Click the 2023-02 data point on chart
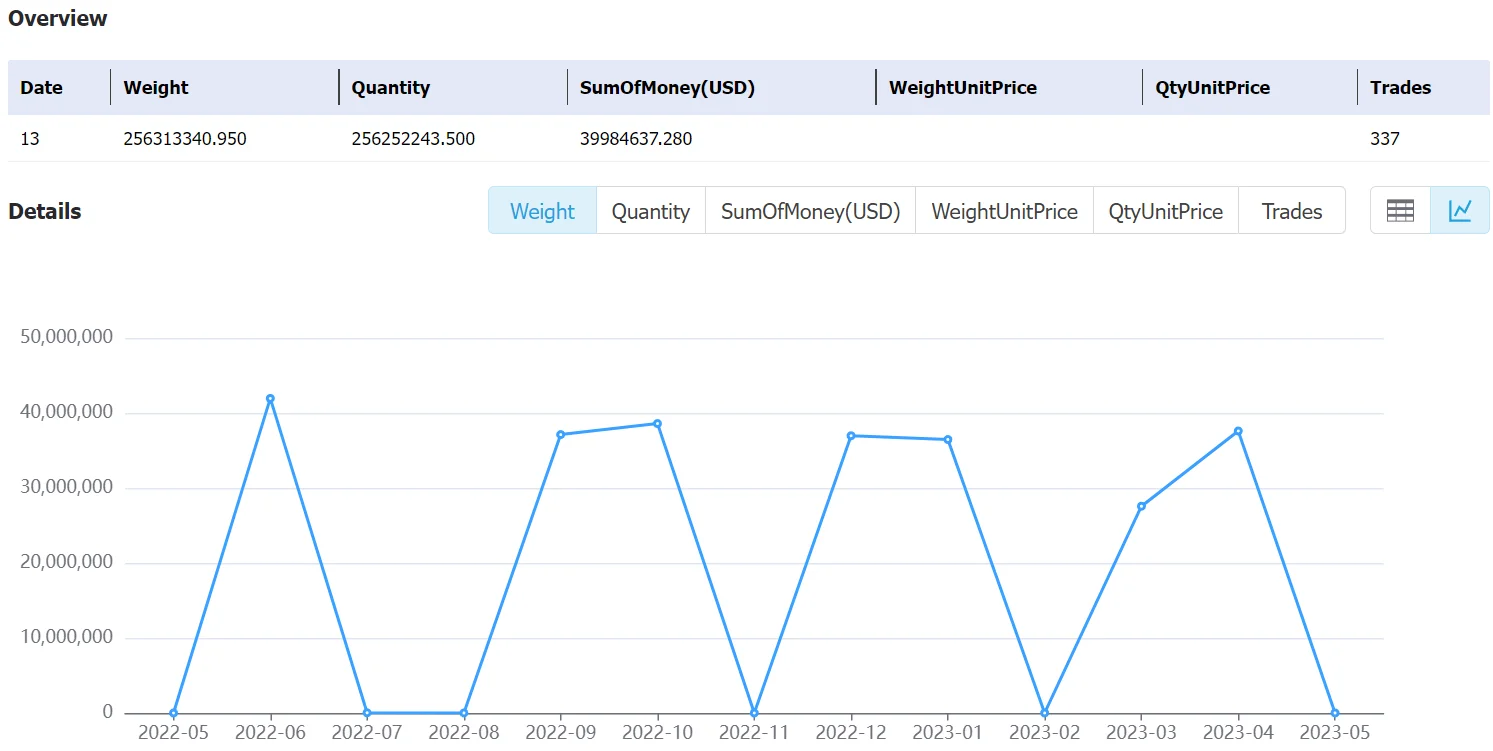Viewport: 1493px width, 751px height. (1044, 713)
